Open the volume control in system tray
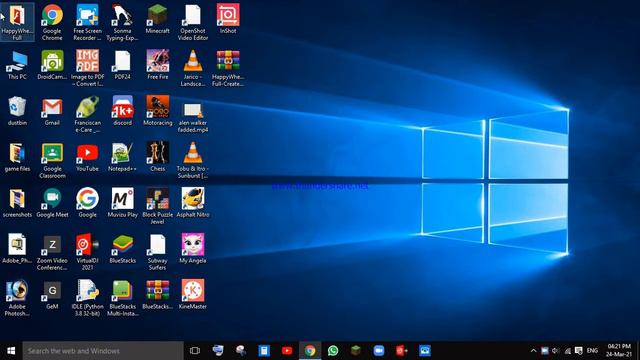Image resolution: width=640 pixels, height=360 pixels. [x=556, y=351]
